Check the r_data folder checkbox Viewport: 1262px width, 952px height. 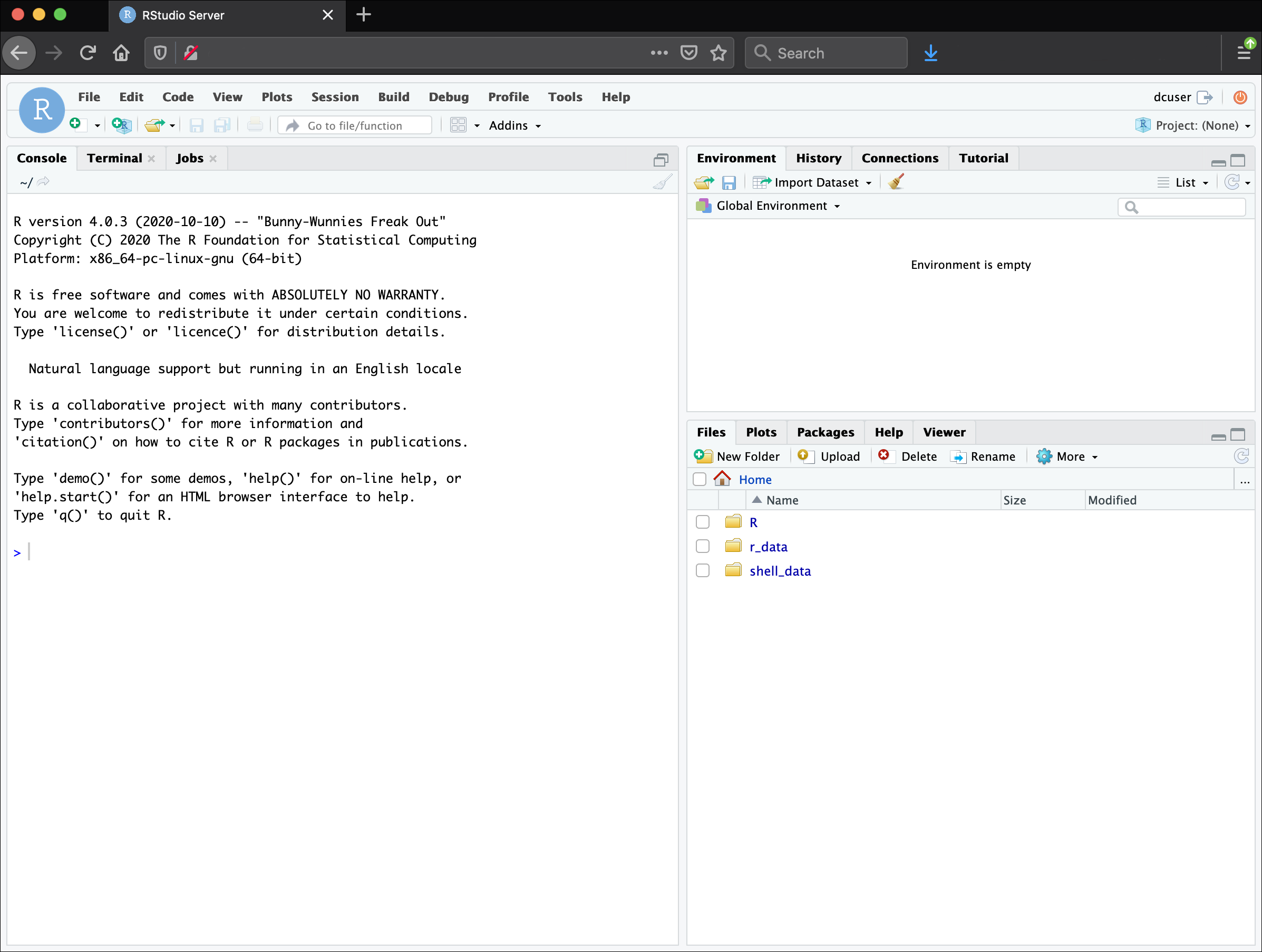(703, 547)
